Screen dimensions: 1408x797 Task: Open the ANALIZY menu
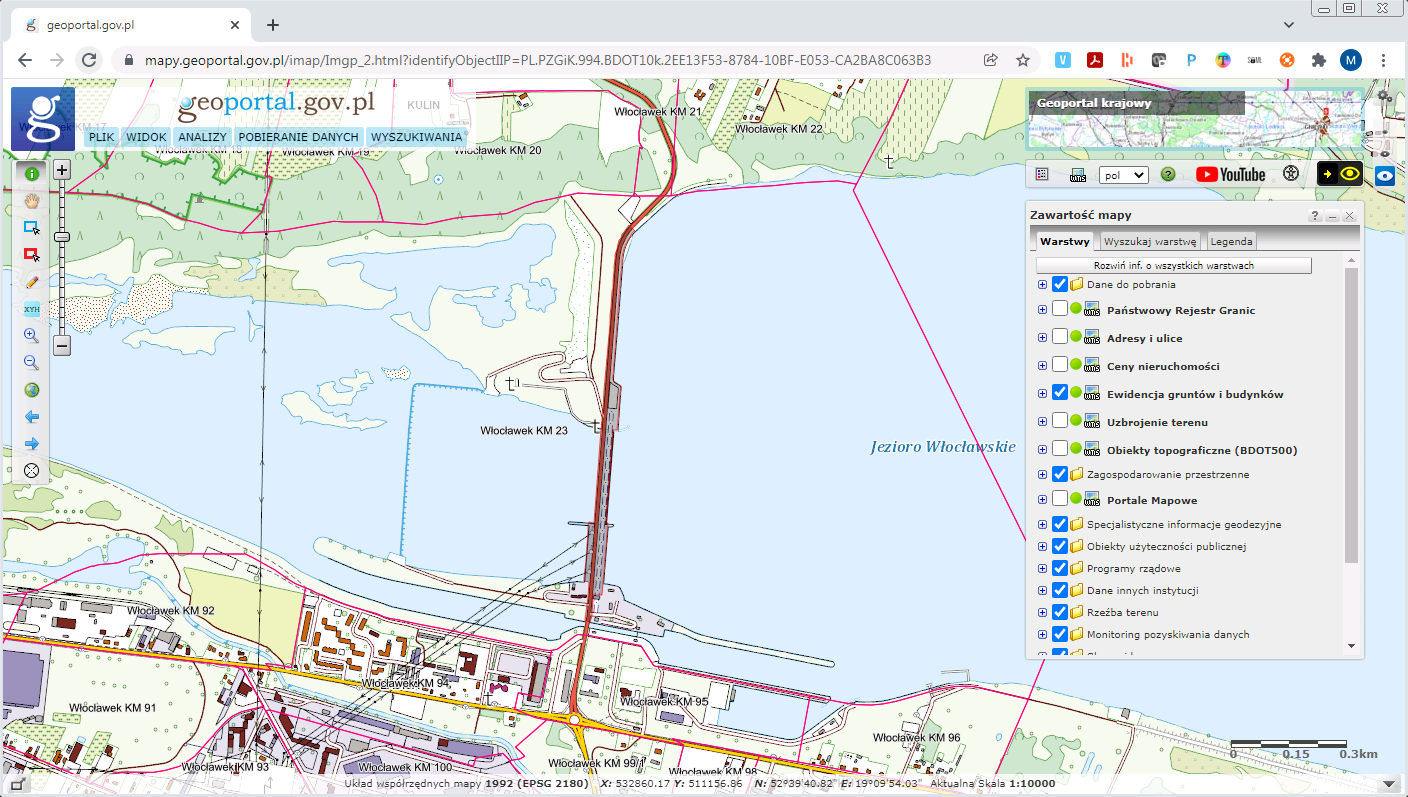point(203,137)
